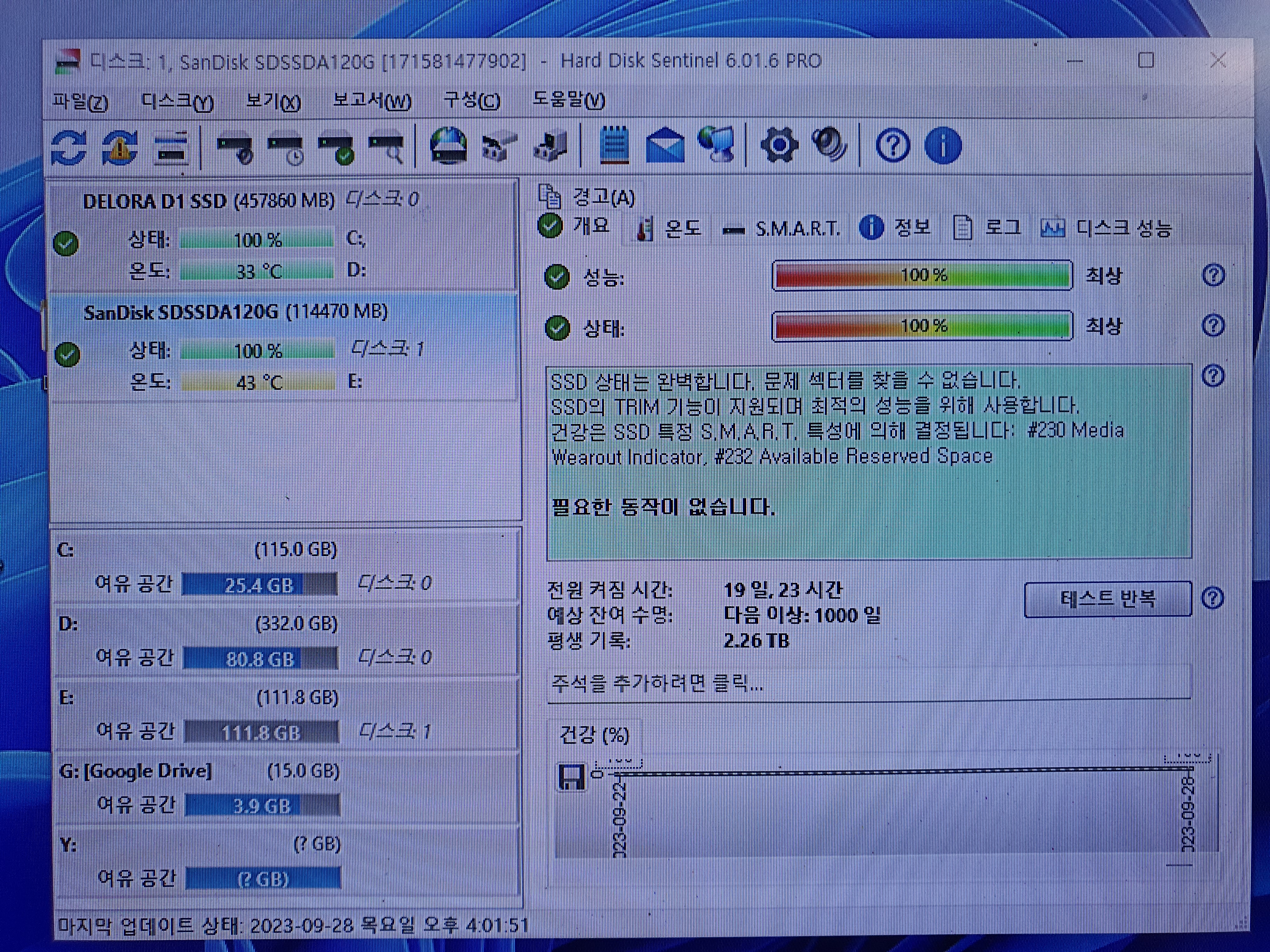Image resolution: width=1270 pixels, height=952 pixels.
Task: Click the help icon beside 성능 bar
Action: click(x=1213, y=275)
